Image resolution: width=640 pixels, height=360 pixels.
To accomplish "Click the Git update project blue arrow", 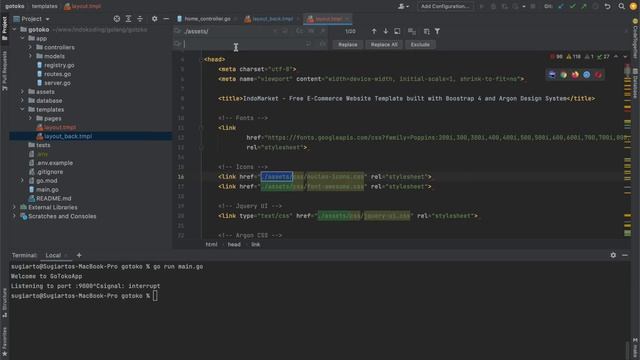I will (561, 7).
